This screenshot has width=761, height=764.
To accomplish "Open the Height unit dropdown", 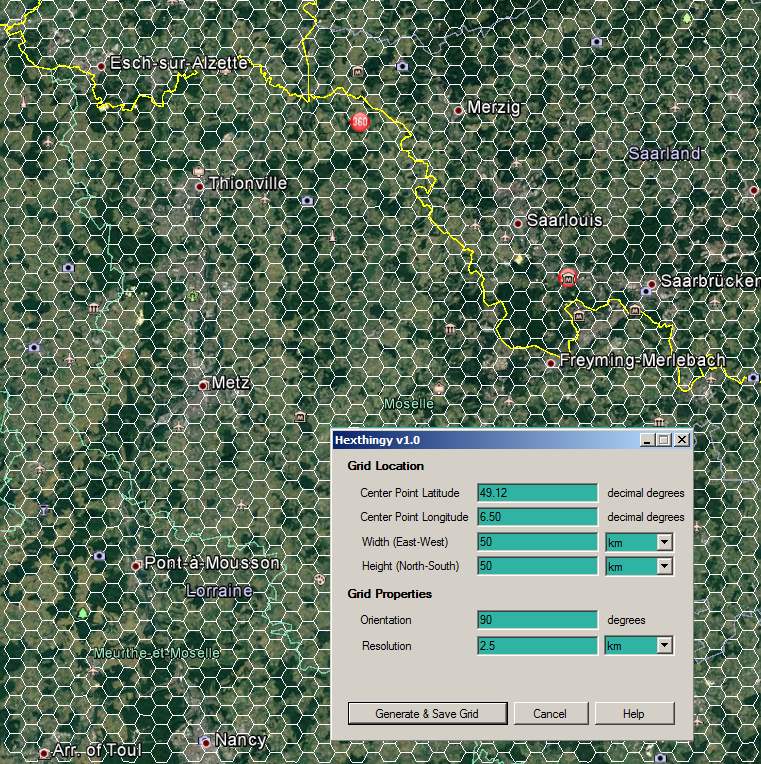I will coord(664,566).
